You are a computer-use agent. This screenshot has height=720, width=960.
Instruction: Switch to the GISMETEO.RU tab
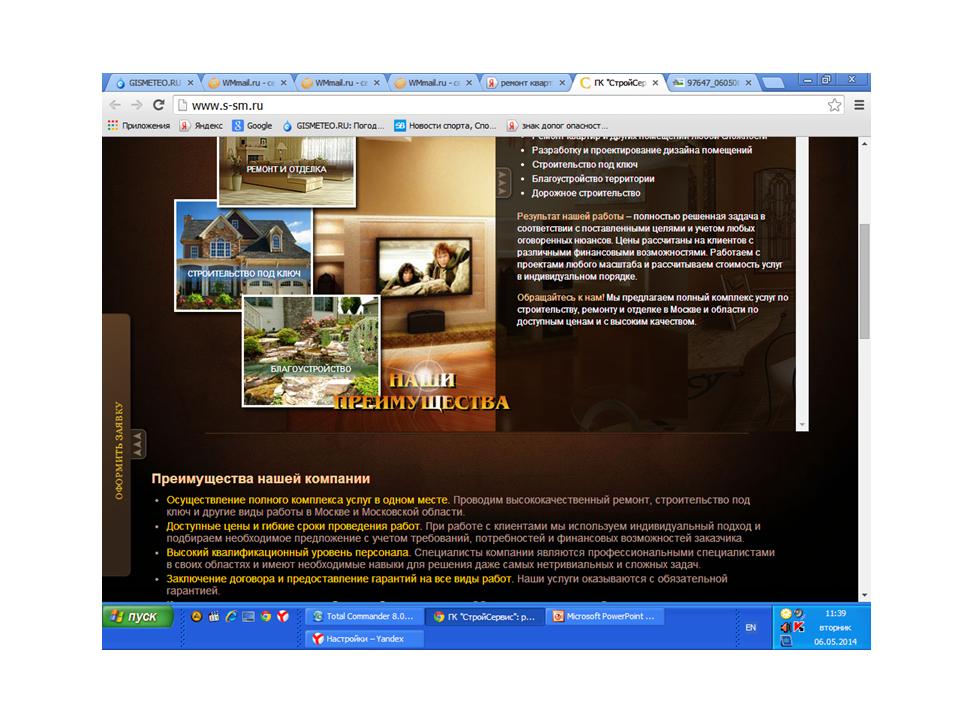click(155, 83)
